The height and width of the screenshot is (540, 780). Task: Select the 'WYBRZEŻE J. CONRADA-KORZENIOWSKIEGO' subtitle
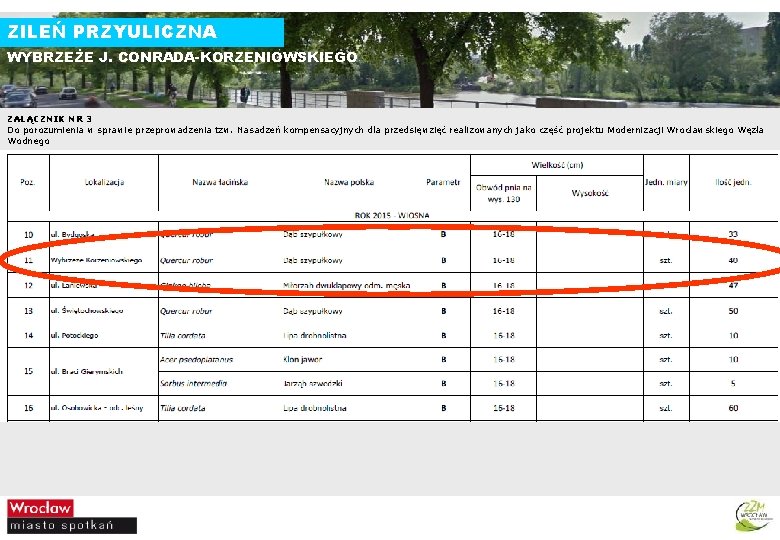(182, 57)
